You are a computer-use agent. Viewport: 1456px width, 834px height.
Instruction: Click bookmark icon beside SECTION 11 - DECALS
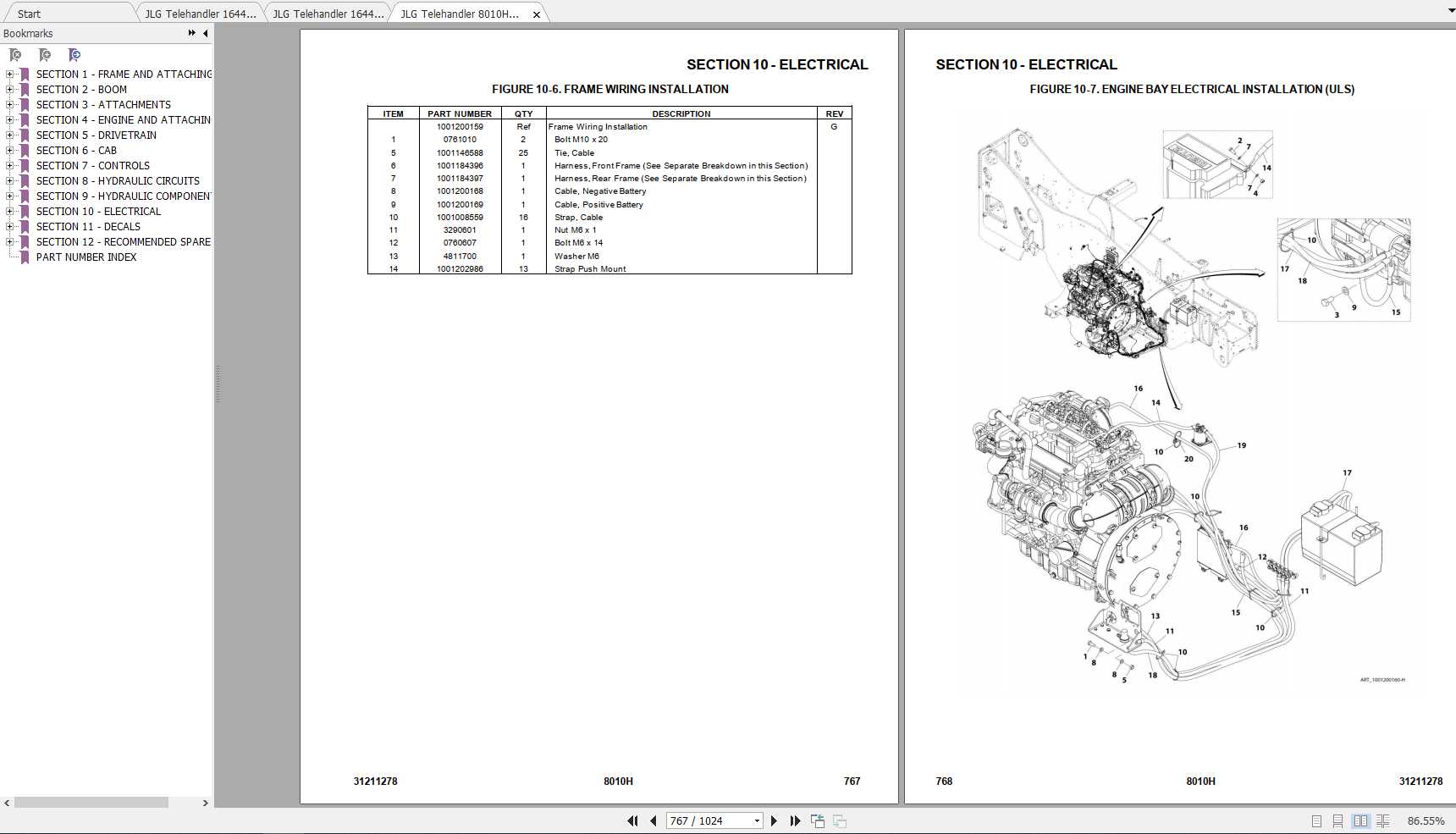(x=25, y=227)
